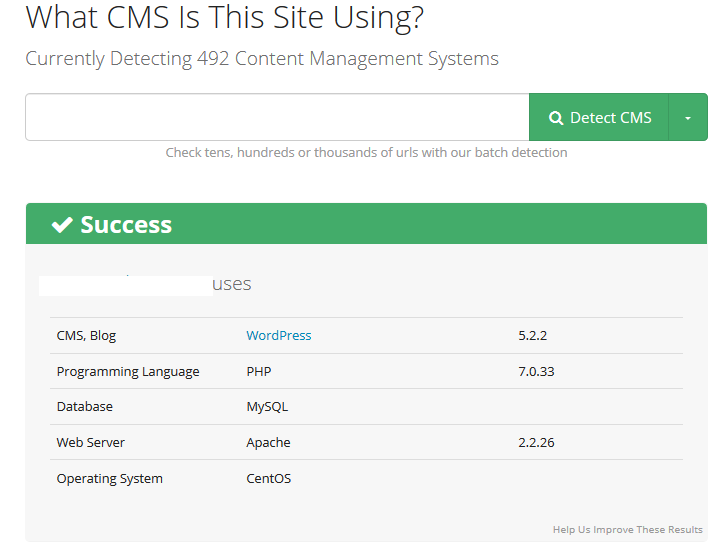Image resolution: width=717 pixels, height=546 pixels.
Task: Click the magnifier icon in Detect CMS button
Action: tap(556, 118)
